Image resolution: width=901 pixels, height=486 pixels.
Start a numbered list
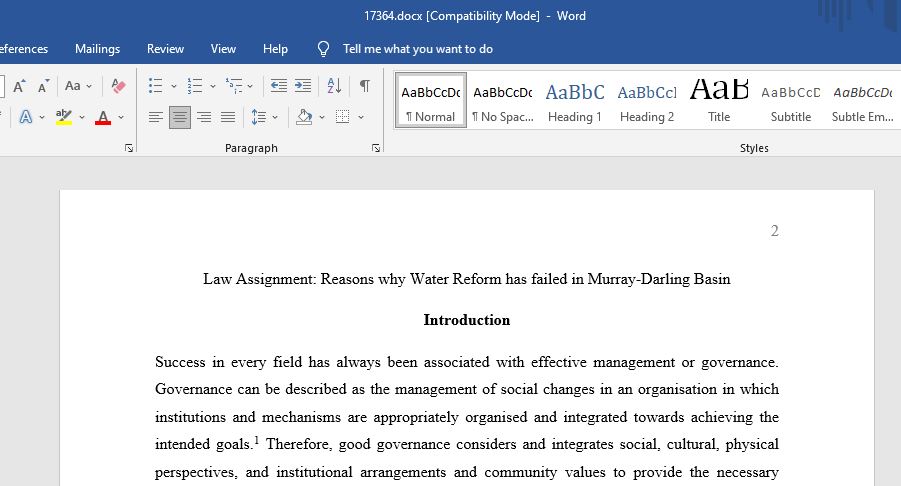(x=195, y=86)
